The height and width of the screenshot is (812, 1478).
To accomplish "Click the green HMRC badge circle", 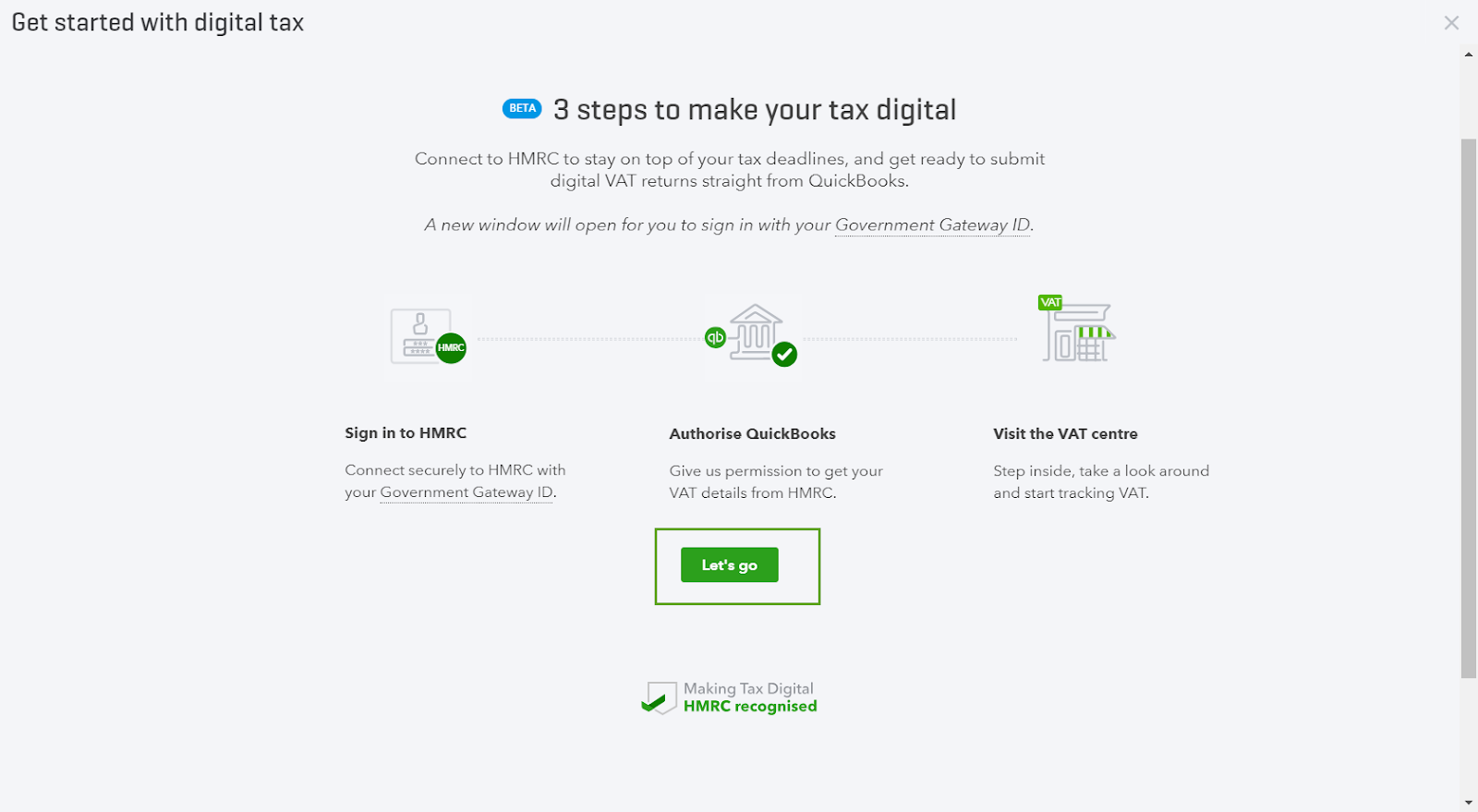I will point(451,348).
